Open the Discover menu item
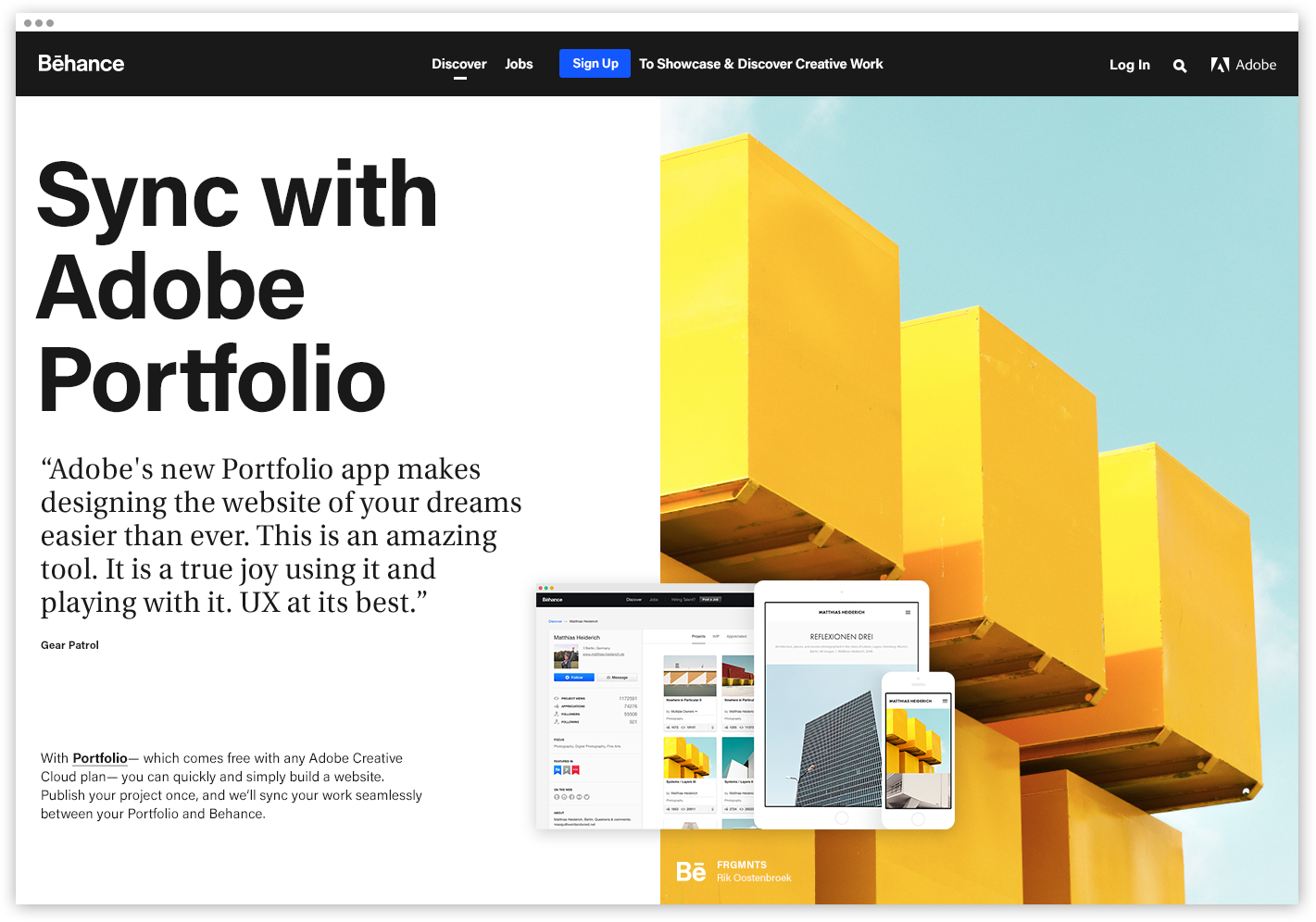Viewport: 1316px width, 922px height. 459,64
